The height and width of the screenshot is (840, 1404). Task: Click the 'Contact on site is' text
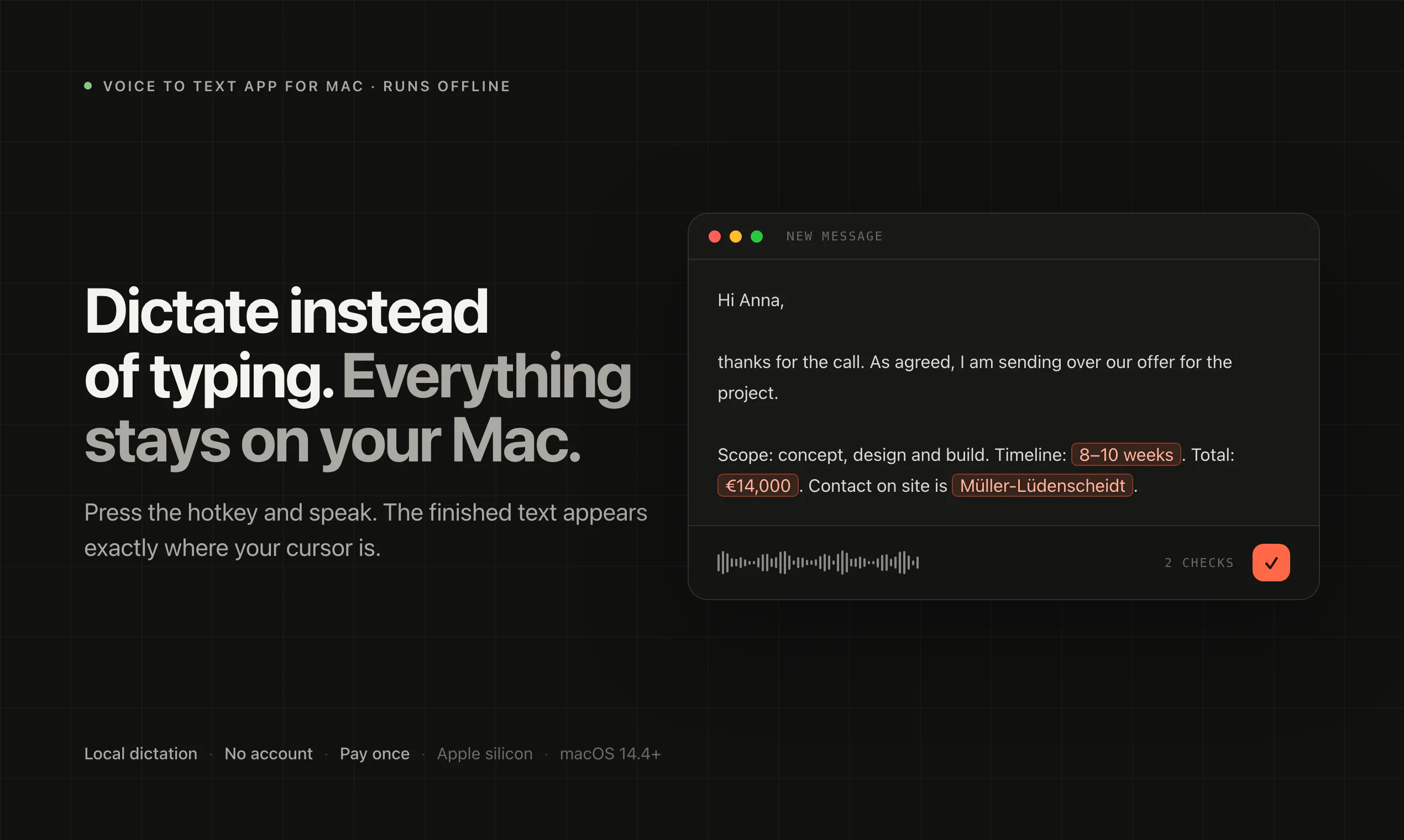[878, 486]
